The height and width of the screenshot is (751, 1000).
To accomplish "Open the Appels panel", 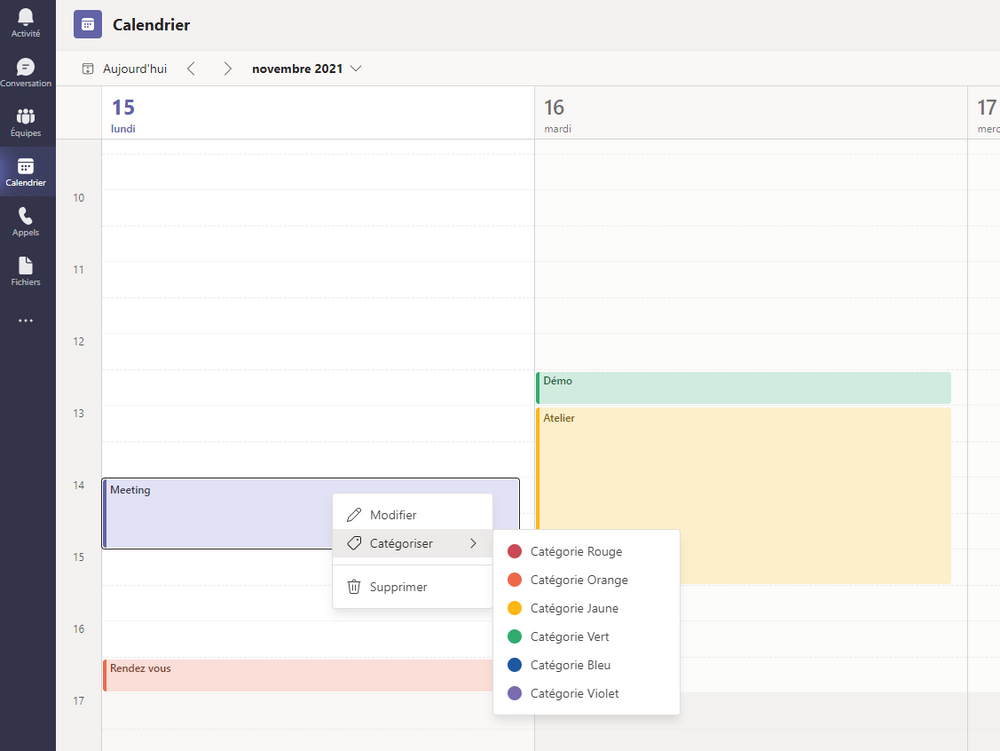I will tap(26, 220).
